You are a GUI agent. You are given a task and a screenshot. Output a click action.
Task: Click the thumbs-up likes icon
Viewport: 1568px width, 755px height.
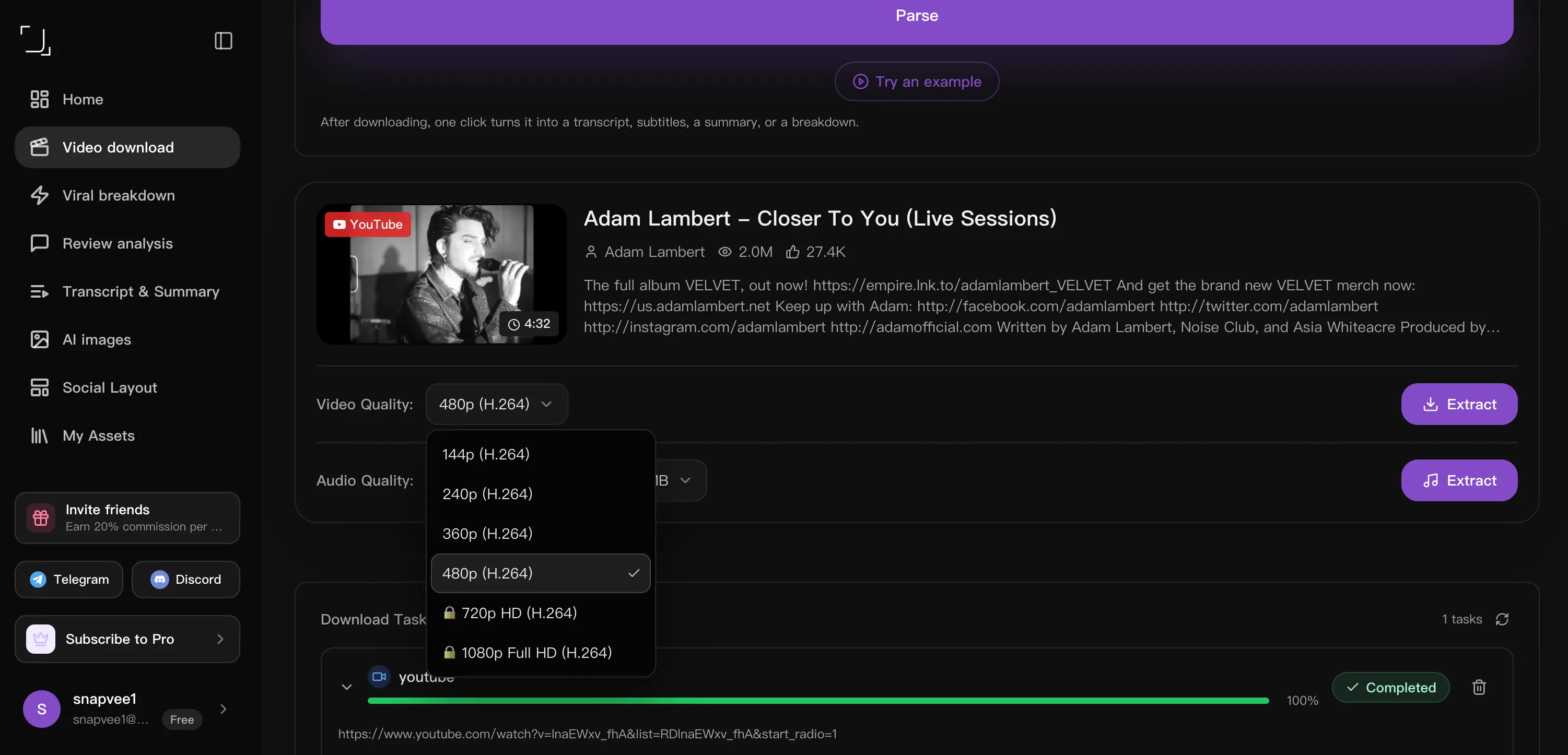click(792, 252)
